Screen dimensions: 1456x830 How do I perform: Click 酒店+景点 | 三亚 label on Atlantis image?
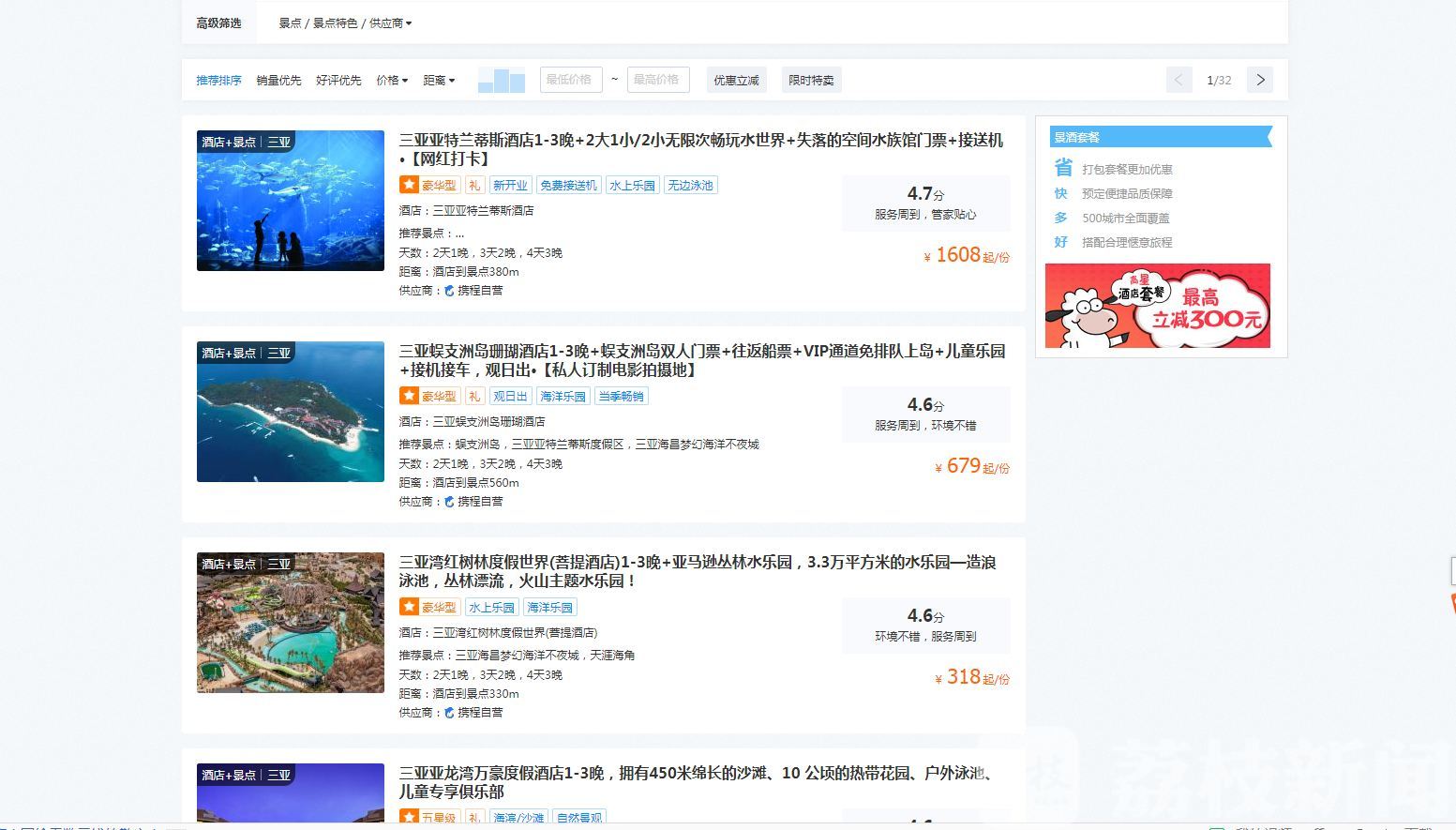click(248, 143)
